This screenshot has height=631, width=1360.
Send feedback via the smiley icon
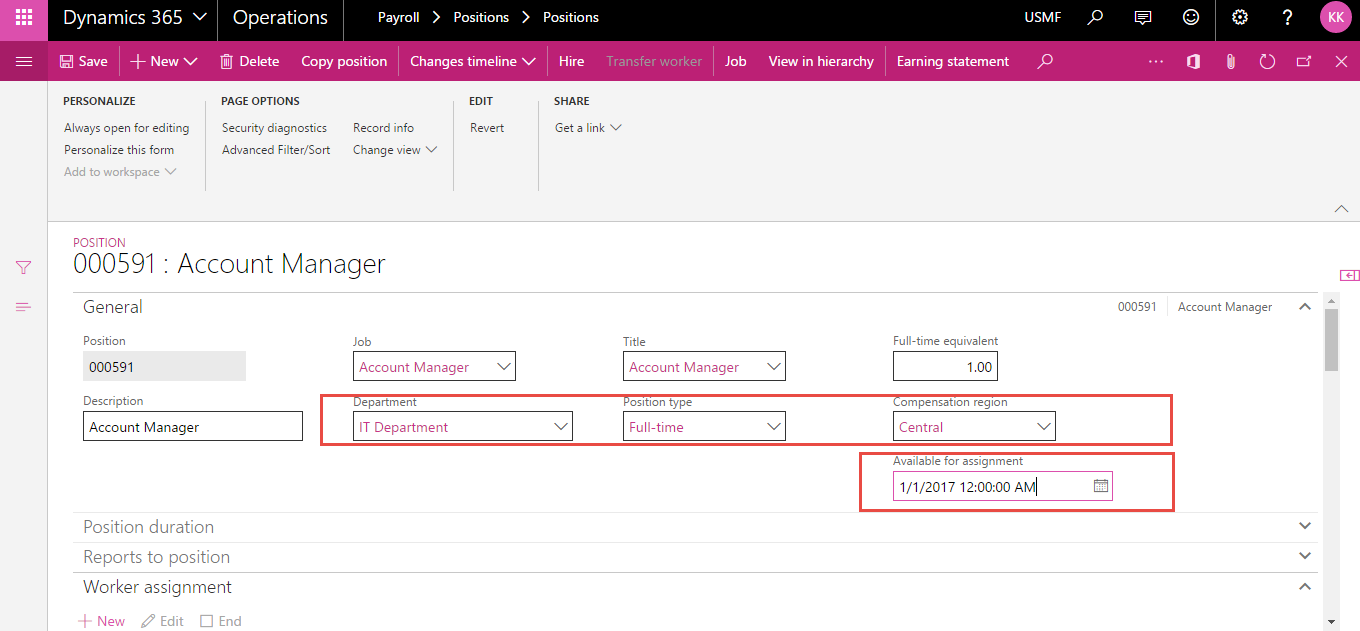[1190, 17]
